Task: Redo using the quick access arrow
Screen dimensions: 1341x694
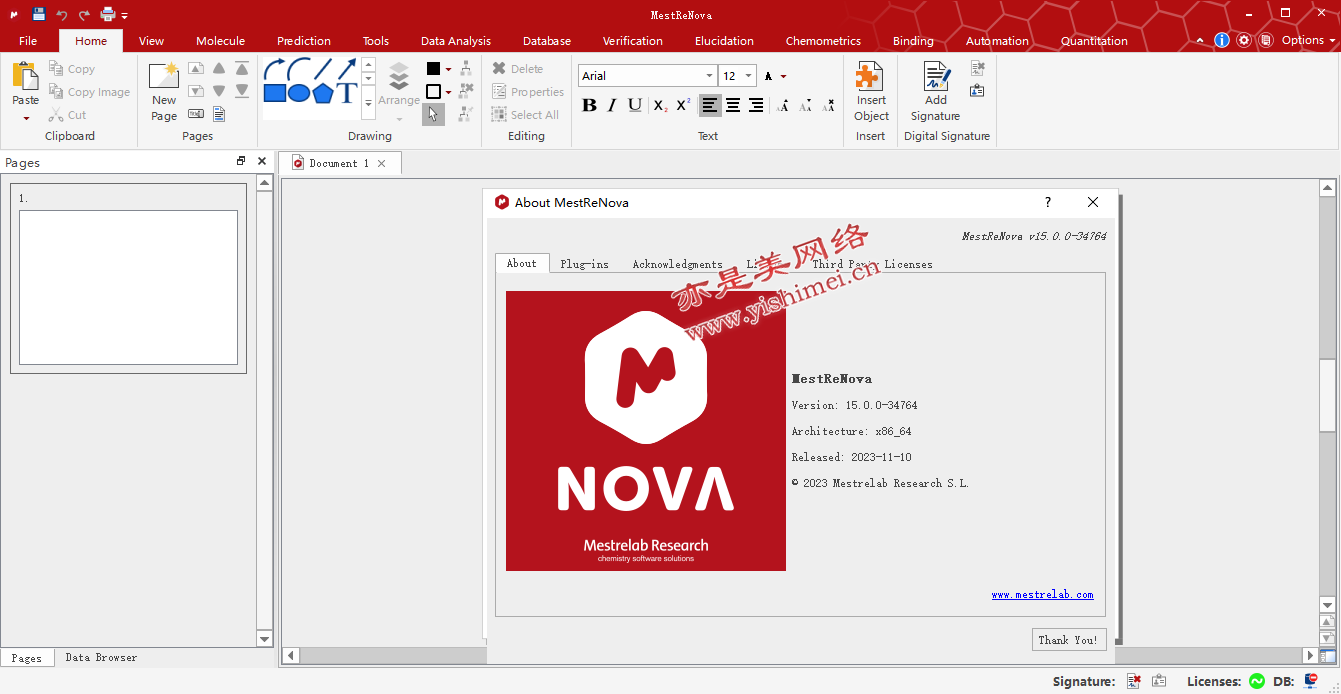Action: (x=85, y=14)
